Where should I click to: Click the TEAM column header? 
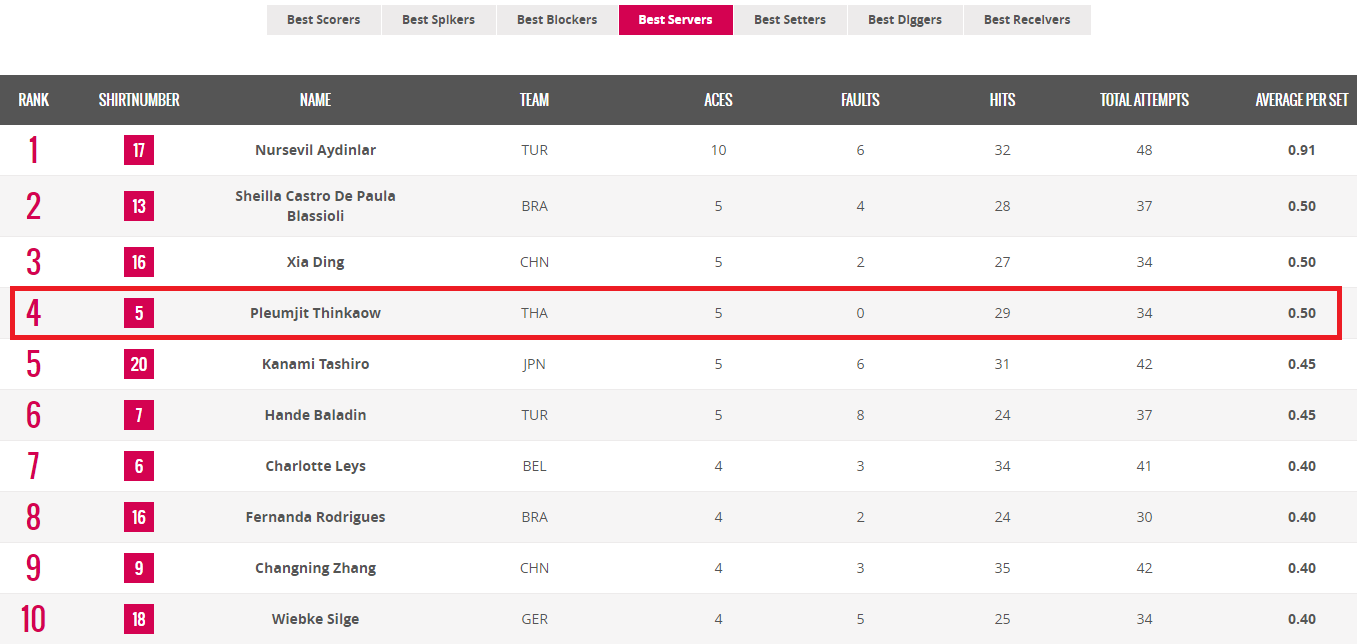coord(535,100)
